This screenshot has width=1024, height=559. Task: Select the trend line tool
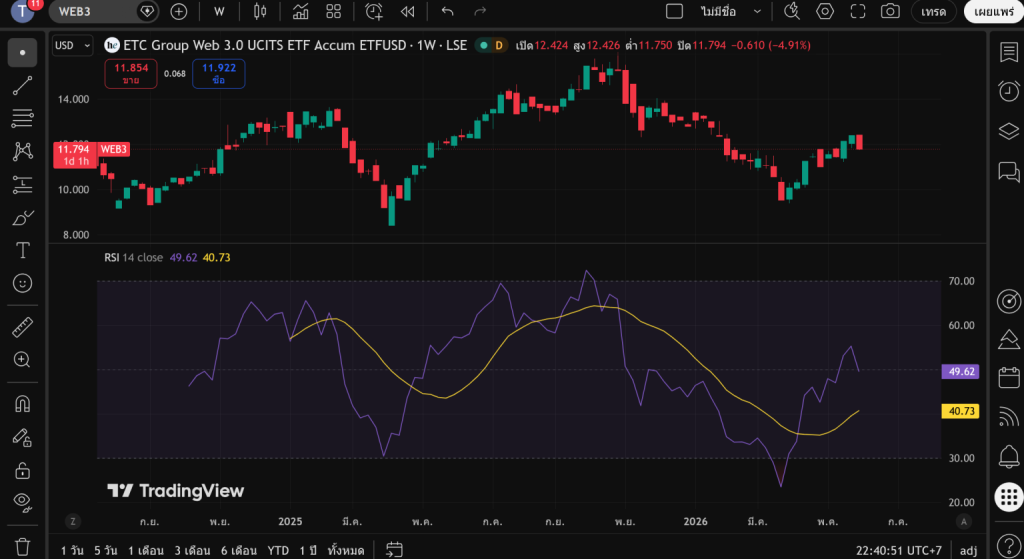point(22,86)
